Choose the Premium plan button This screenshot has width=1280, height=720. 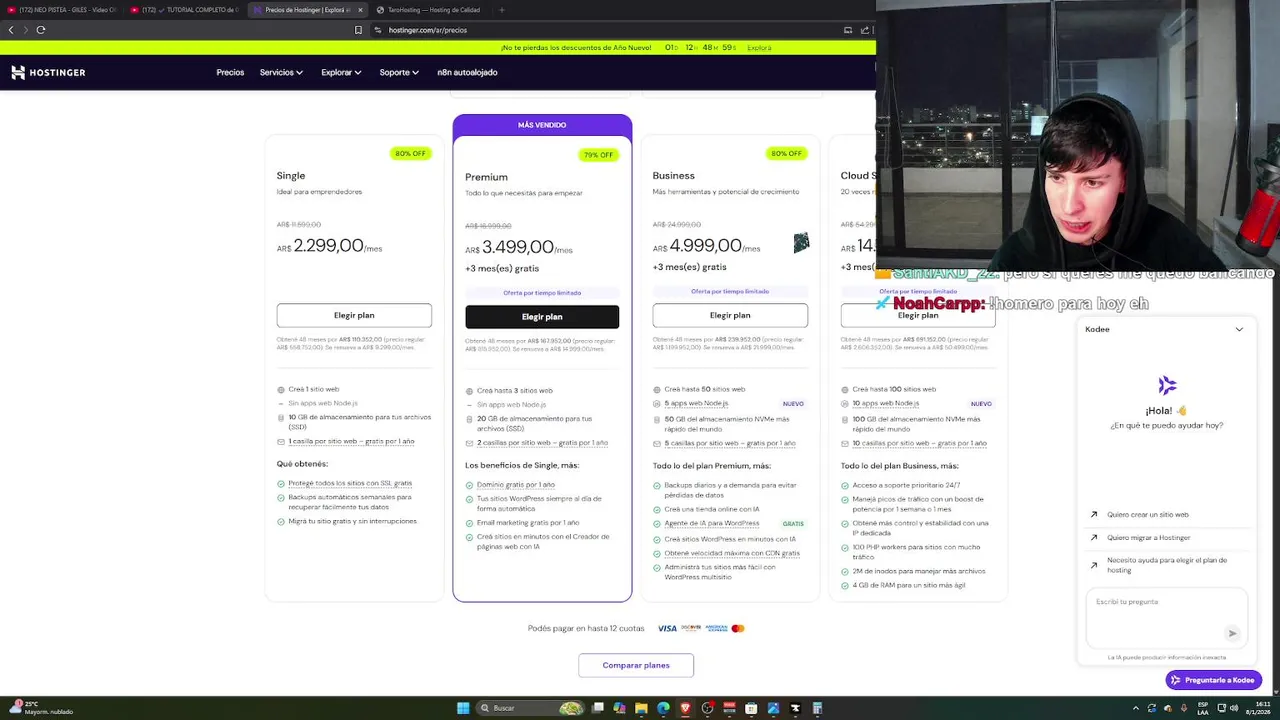click(542, 317)
